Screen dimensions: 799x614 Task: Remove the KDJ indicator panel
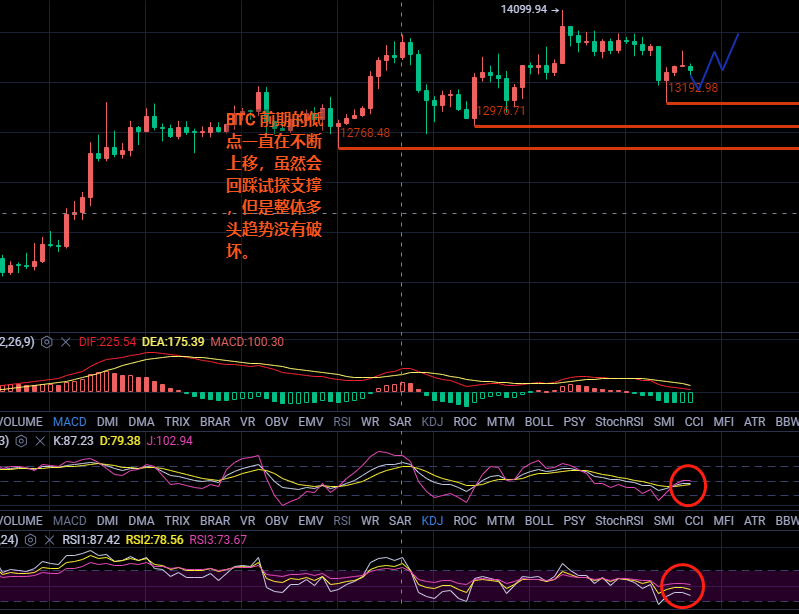[x=40, y=441]
